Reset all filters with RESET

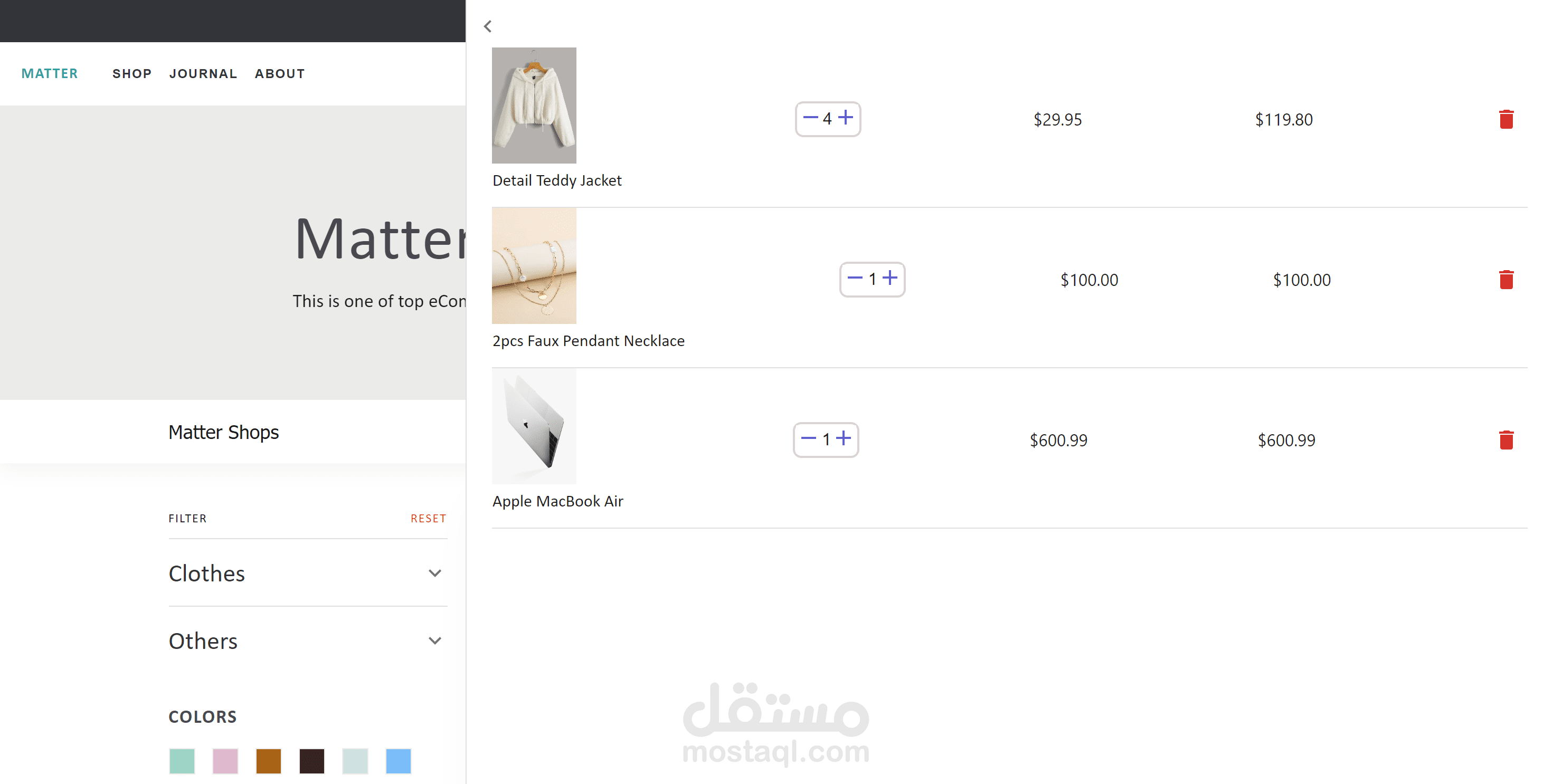click(428, 518)
